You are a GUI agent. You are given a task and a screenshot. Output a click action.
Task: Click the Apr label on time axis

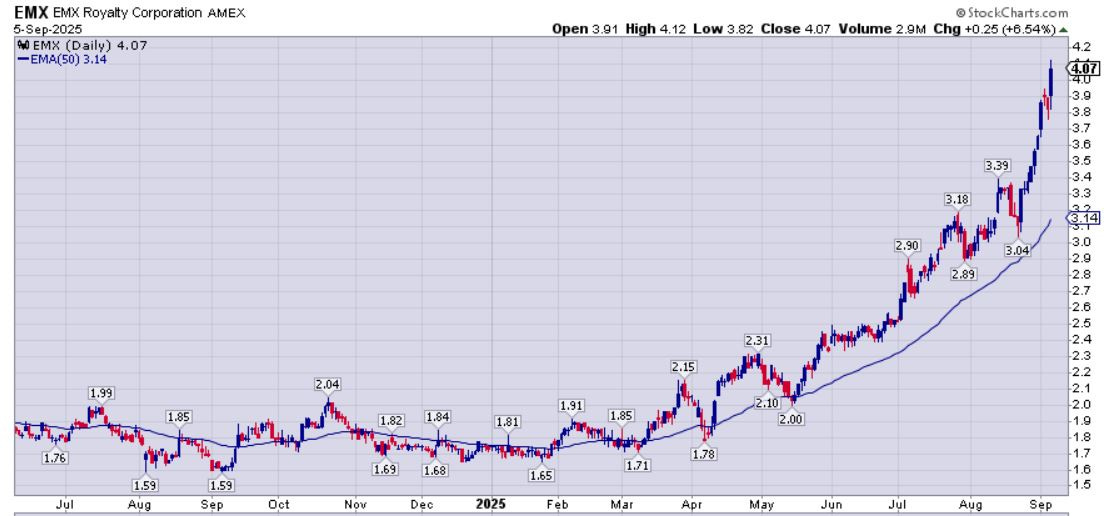tap(692, 505)
